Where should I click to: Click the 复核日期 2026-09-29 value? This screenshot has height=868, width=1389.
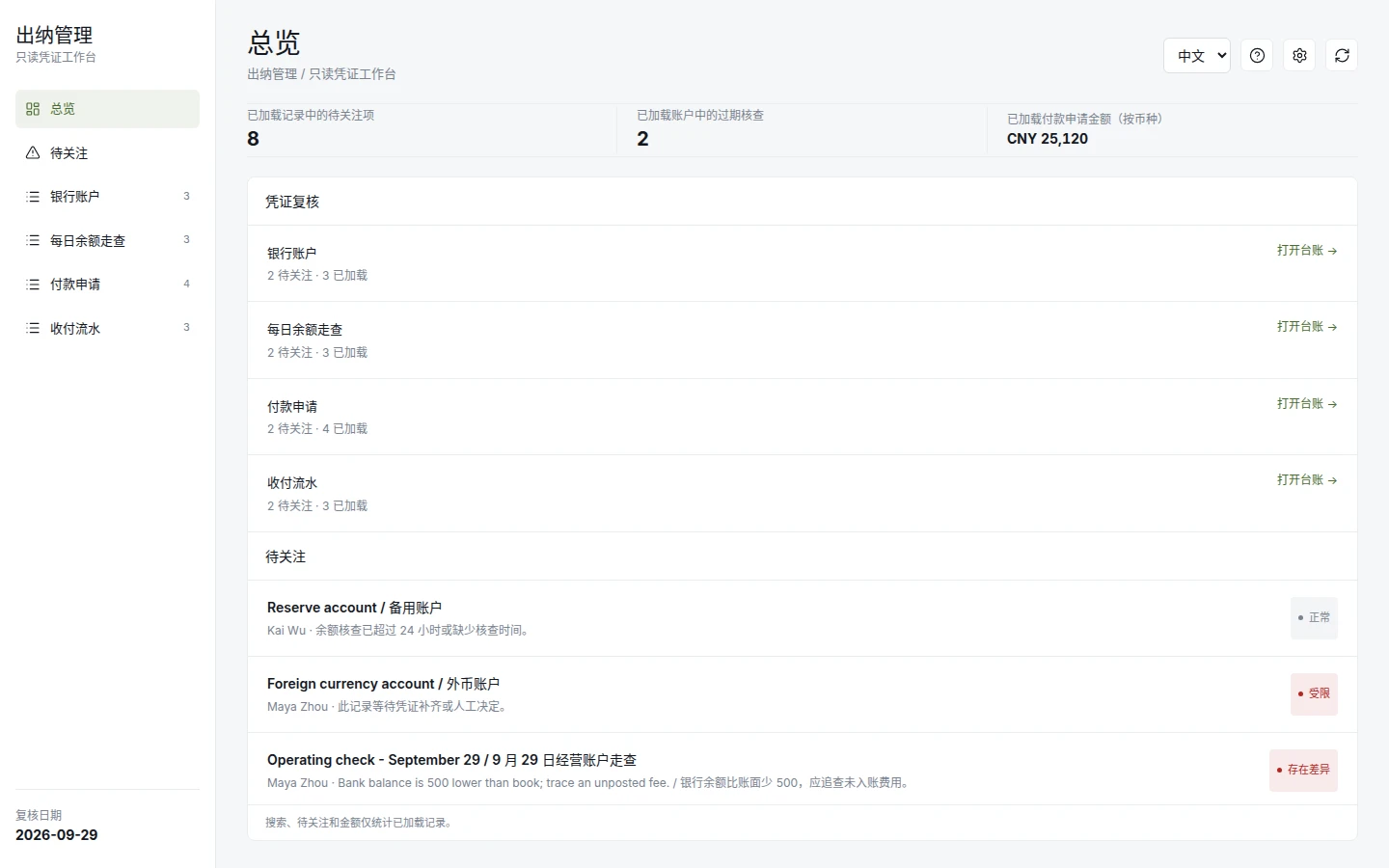click(x=57, y=835)
